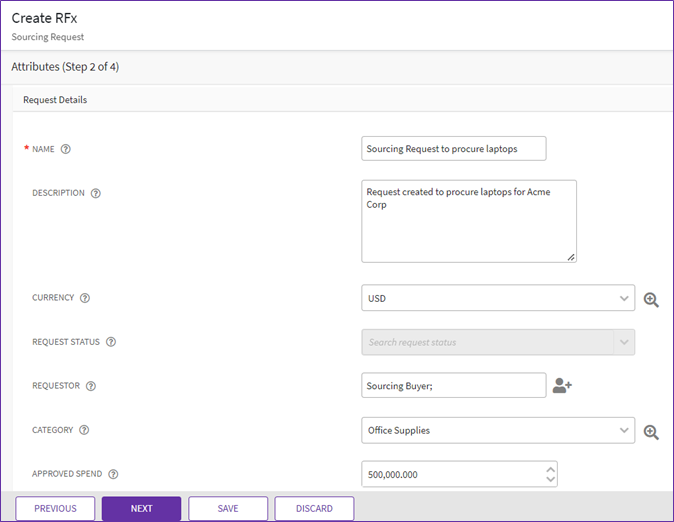Click the NEXT button
This screenshot has width=674, height=522.
pos(141,508)
